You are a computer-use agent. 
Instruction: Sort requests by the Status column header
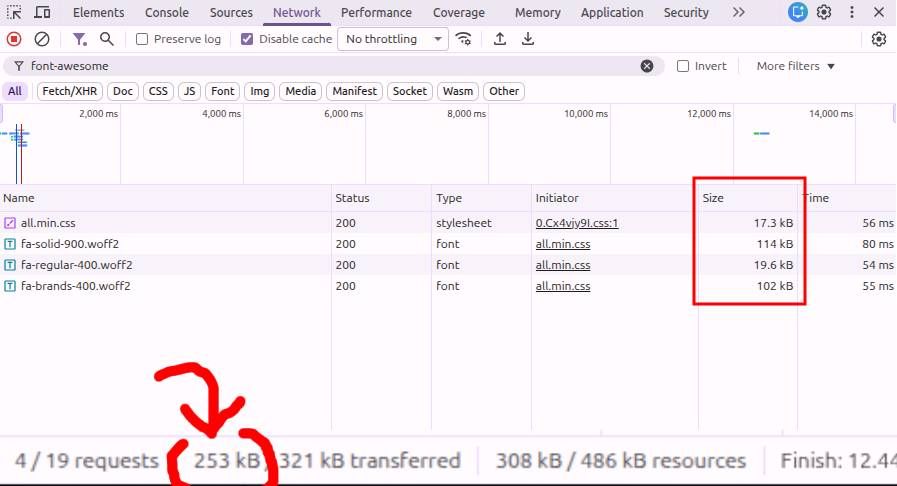(381, 198)
